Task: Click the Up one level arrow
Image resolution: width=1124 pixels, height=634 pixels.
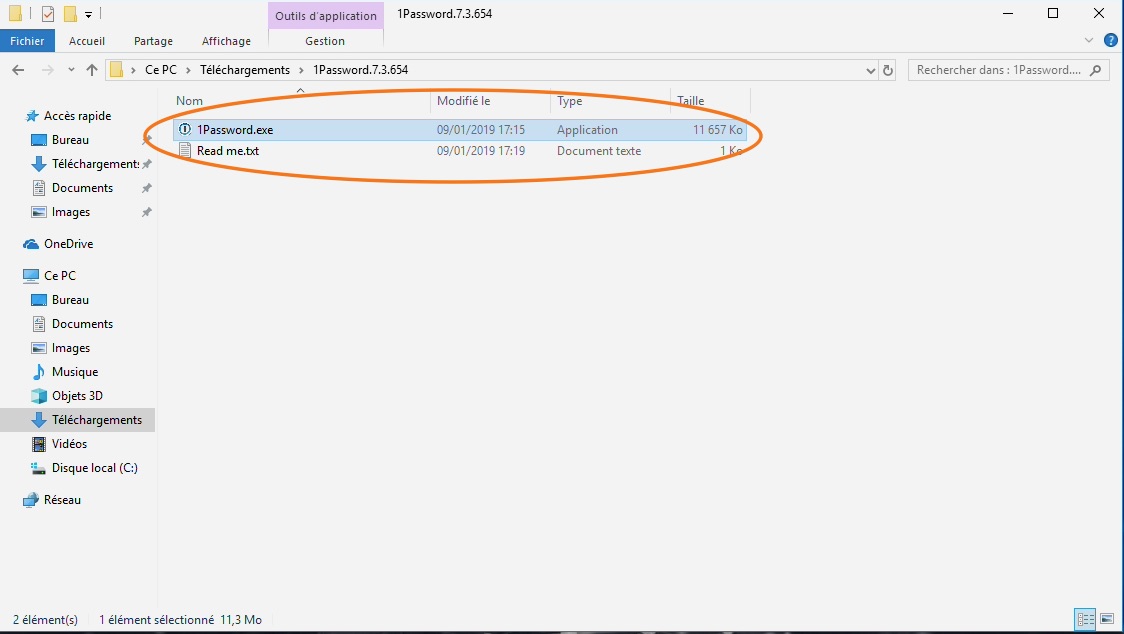Action: click(92, 70)
